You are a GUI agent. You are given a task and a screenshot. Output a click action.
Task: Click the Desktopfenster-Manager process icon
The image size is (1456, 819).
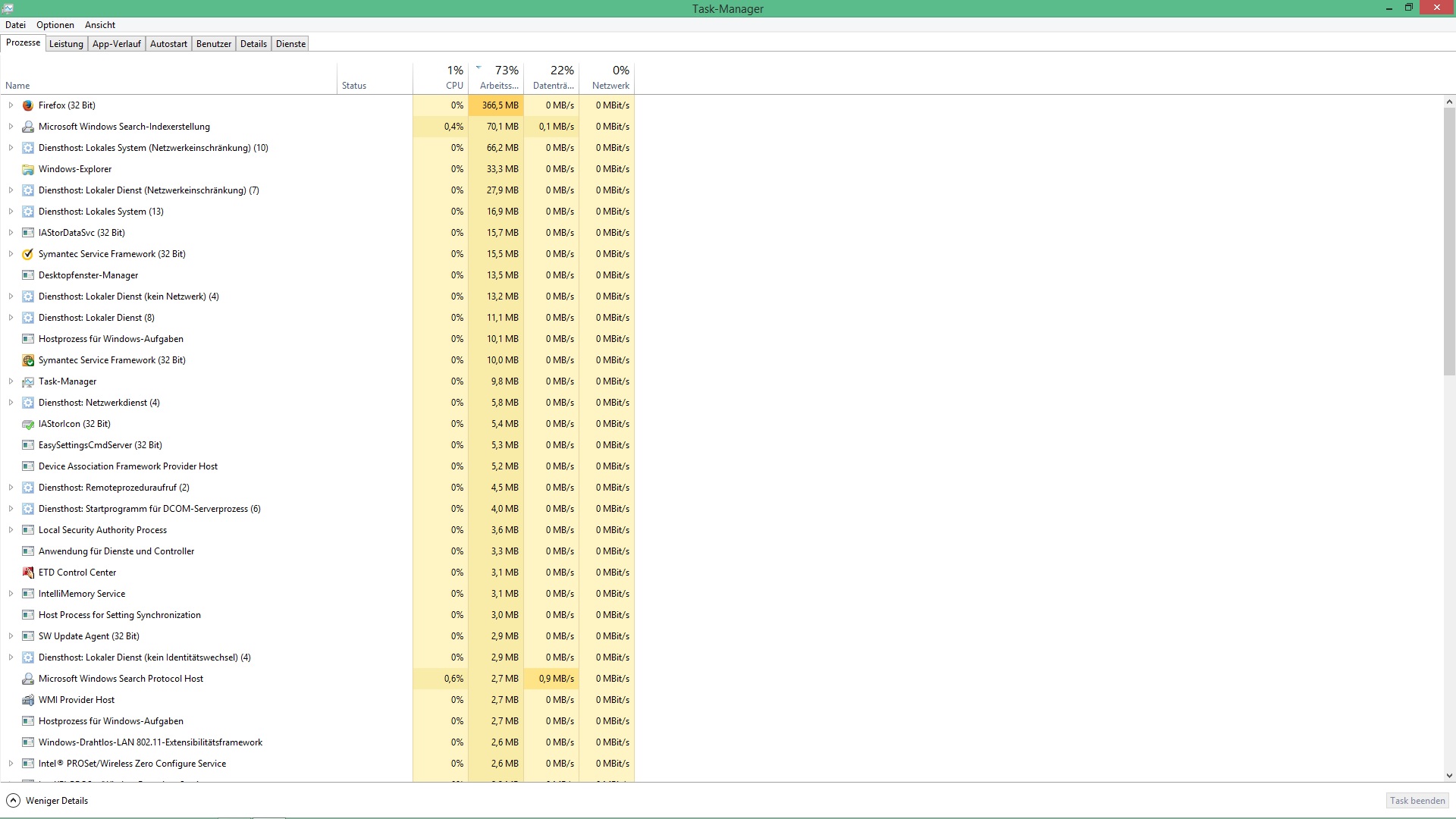tap(28, 275)
